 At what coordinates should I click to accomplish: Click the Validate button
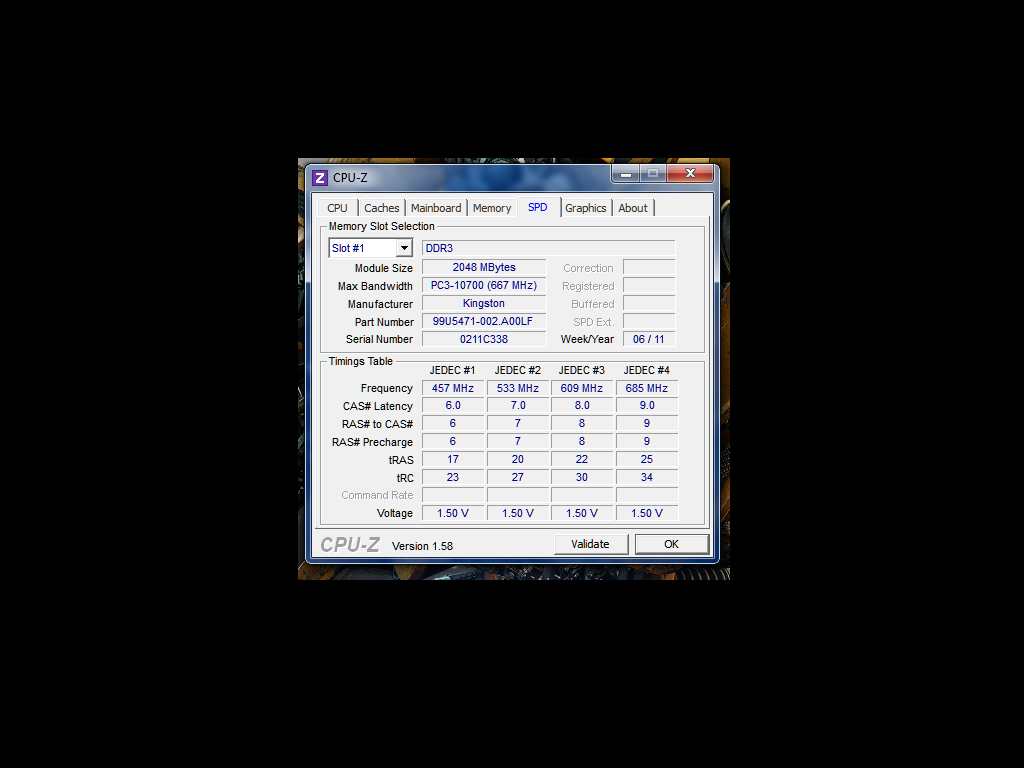[x=590, y=544]
